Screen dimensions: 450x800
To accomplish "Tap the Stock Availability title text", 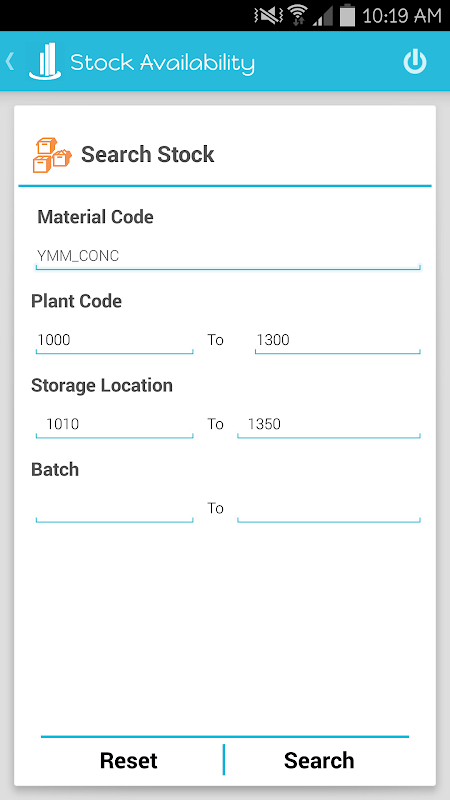I will (162, 63).
